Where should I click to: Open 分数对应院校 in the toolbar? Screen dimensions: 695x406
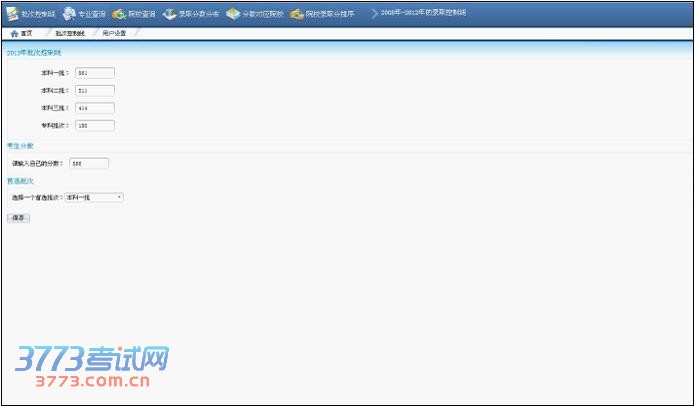(233, 14)
